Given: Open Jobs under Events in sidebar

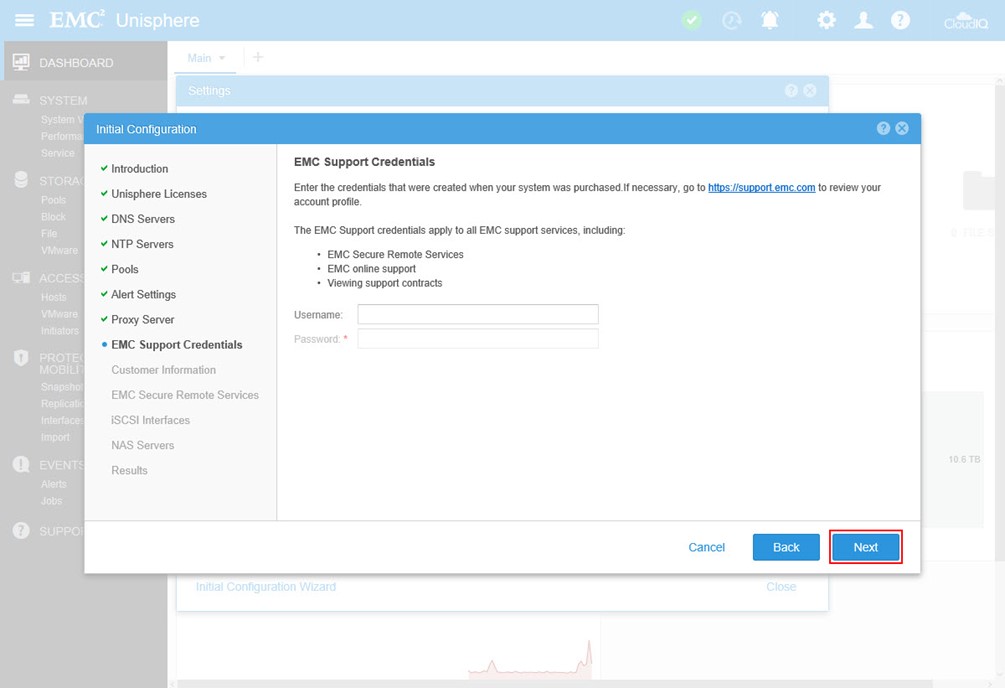Looking at the screenshot, I should [51, 501].
